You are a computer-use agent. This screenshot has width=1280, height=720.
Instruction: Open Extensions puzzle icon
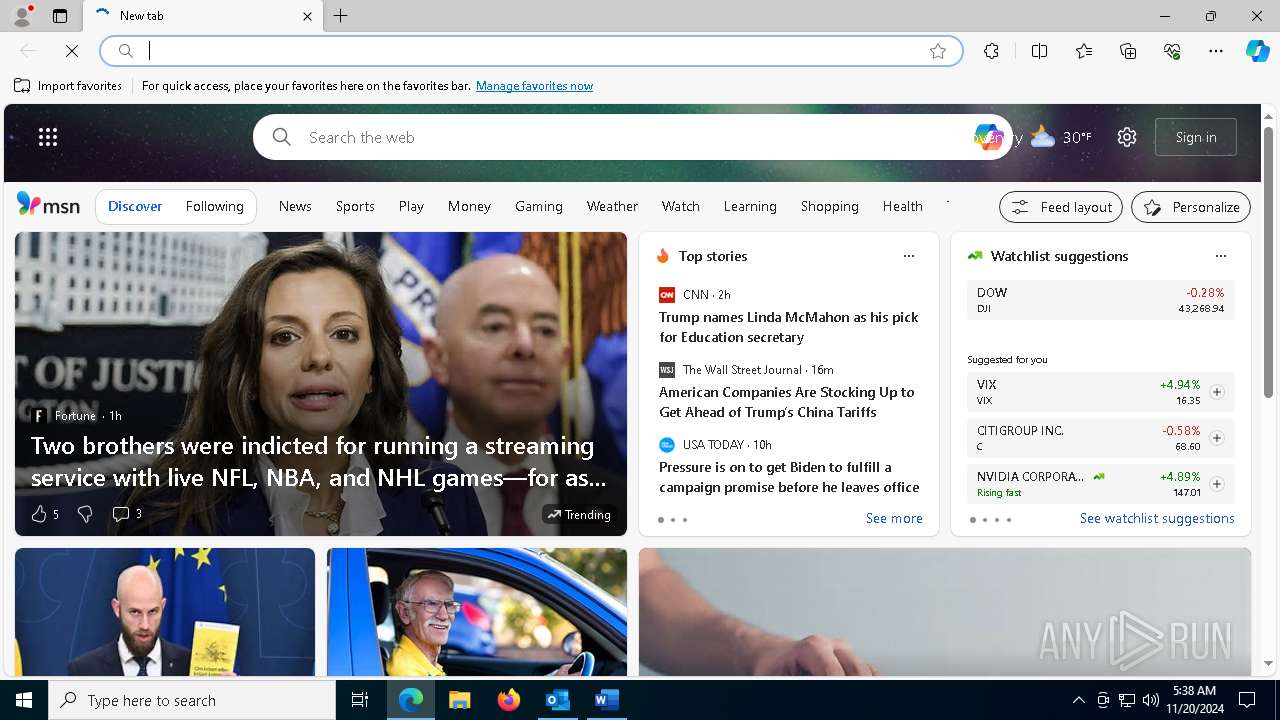991,51
